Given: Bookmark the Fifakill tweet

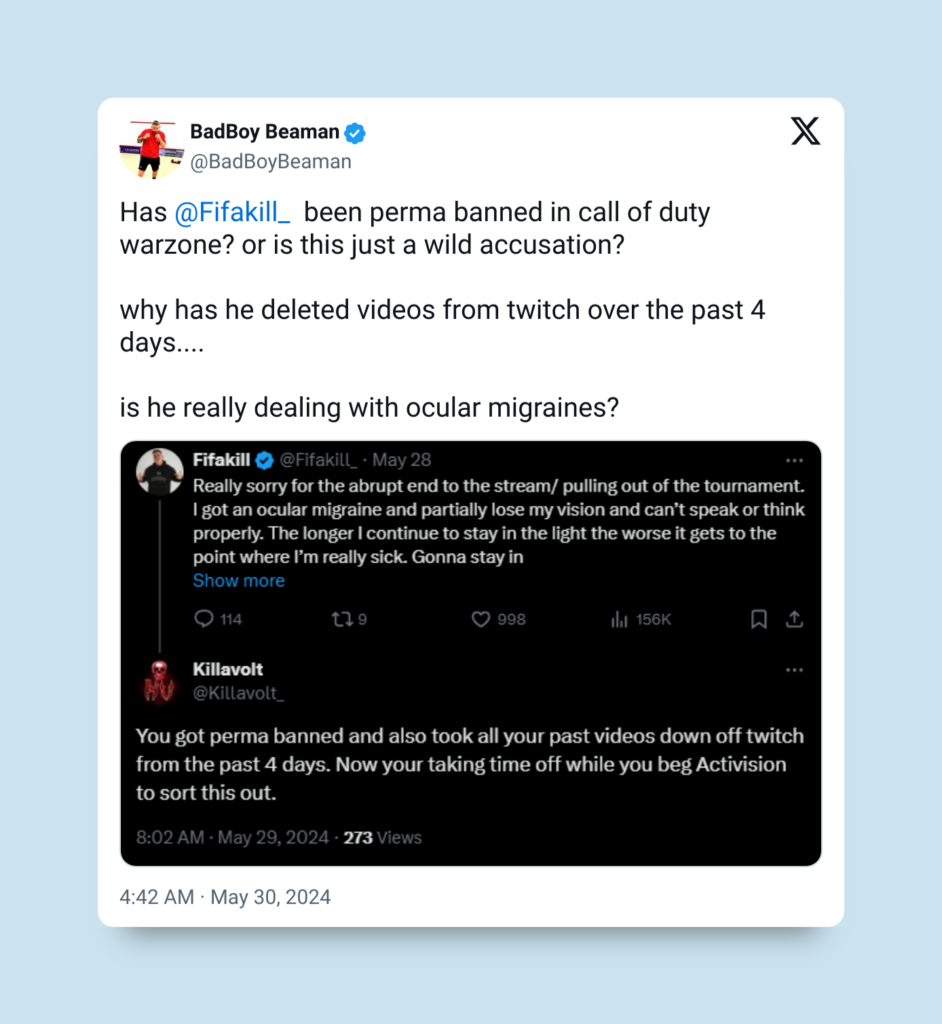Looking at the screenshot, I should point(758,618).
